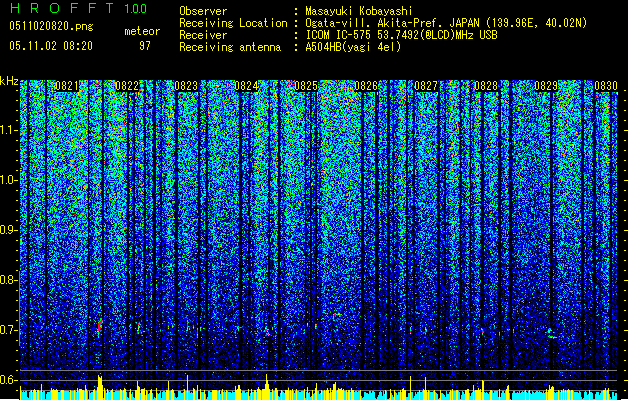
Task: Click the 0822 time marker
Action: [127, 86]
